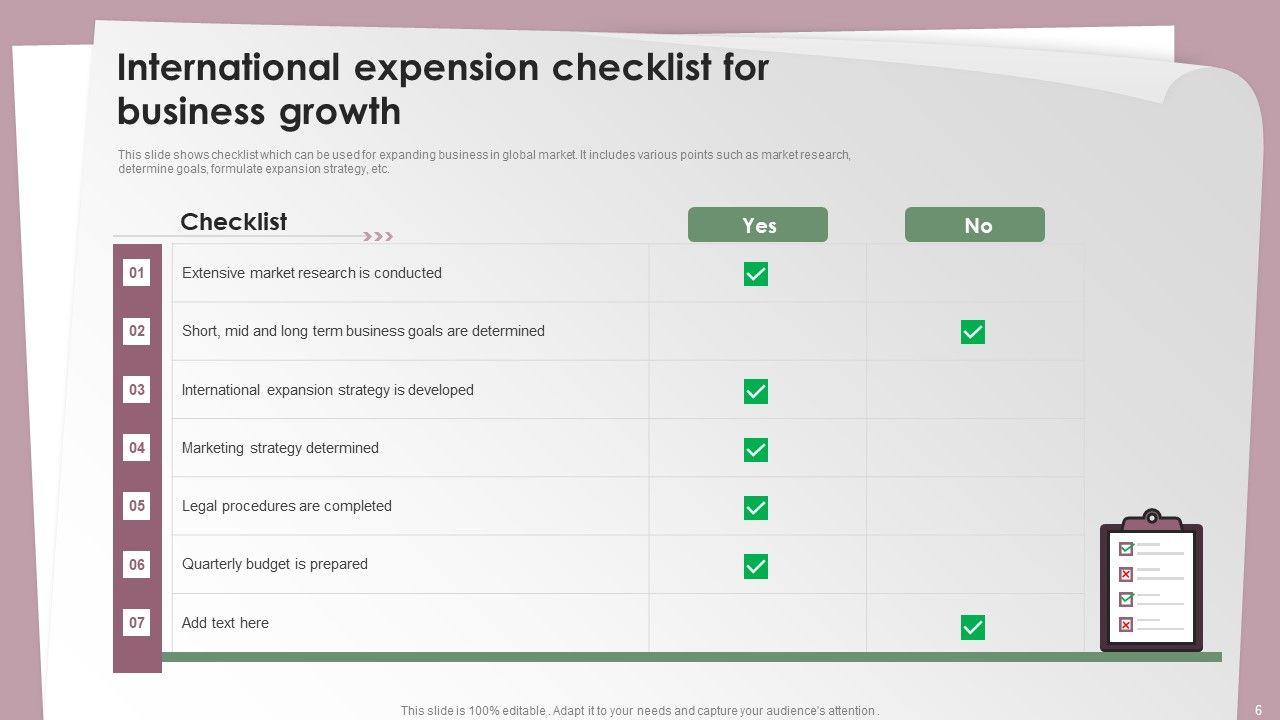Select the 'Add text here' placeholder
The height and width of the screenshot is (720, 1280).
[225, 623]
